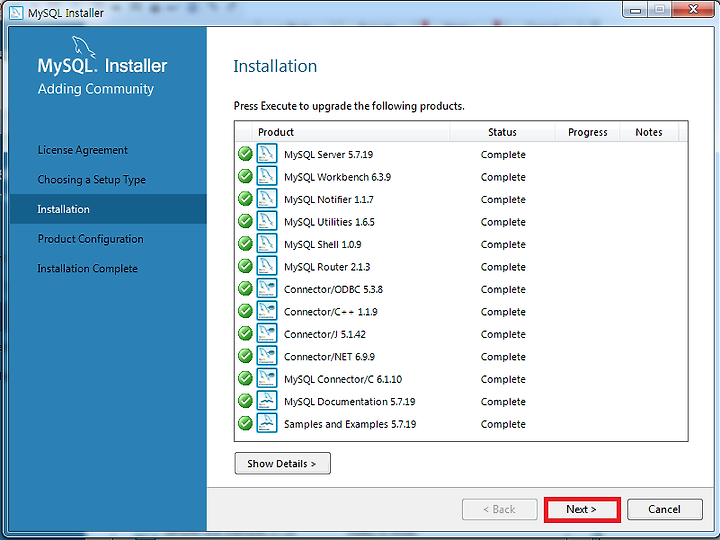
Task: Click the Cancel button
Action: (x=664, y=509)
